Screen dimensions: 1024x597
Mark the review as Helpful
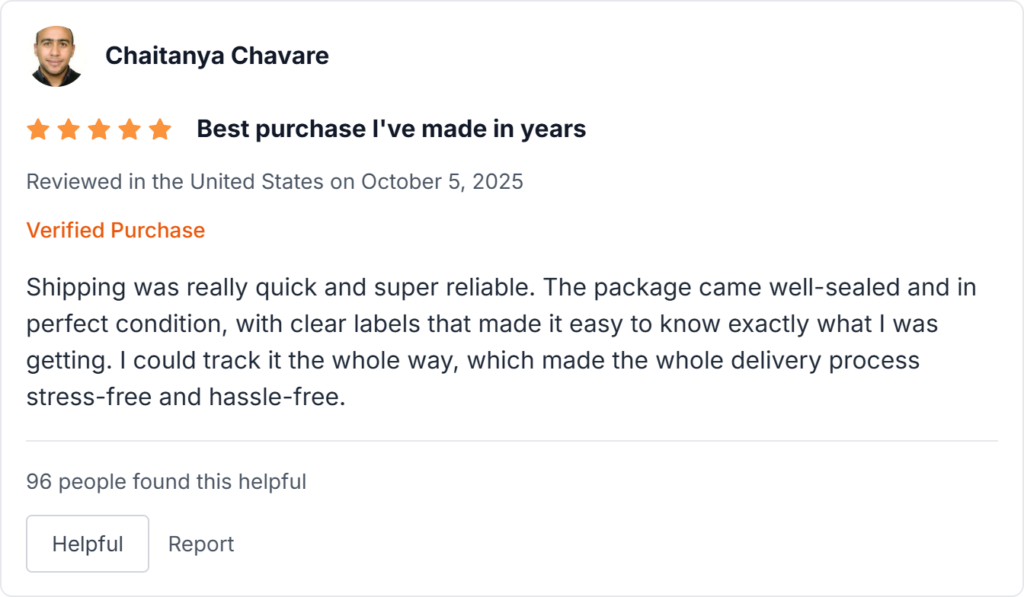pyautogui.click(x=87, y=544)
